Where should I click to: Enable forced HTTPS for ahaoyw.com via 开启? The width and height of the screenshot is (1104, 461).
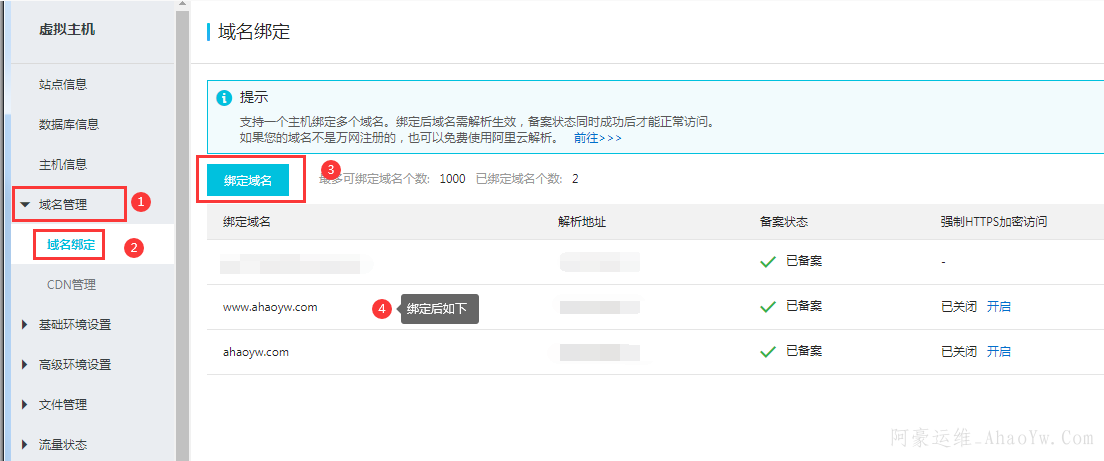point(998,352)
